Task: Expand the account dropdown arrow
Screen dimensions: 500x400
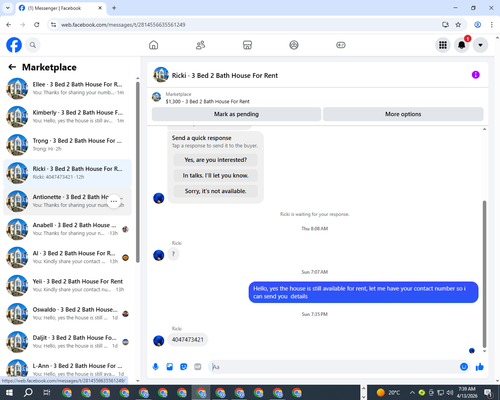Action: tap(480, 45)
